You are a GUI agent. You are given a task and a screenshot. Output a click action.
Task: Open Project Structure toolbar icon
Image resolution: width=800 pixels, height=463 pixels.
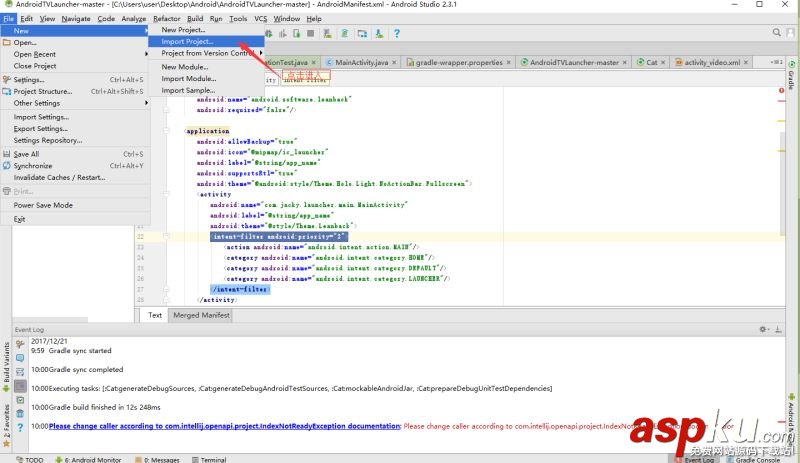coord(362,34)
